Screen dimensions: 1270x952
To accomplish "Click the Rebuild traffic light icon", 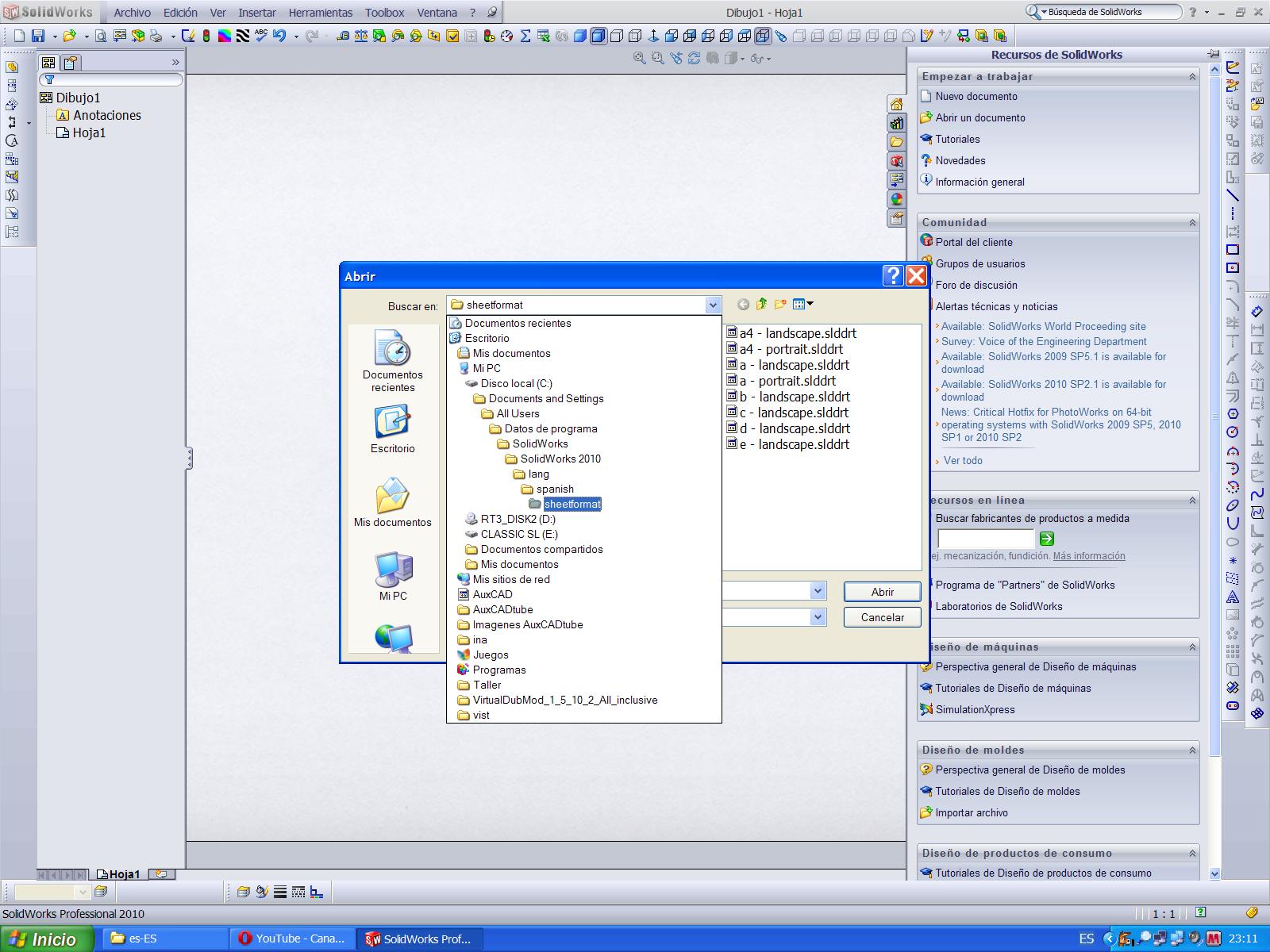I will pyautogui.click(x=206, y=36).
